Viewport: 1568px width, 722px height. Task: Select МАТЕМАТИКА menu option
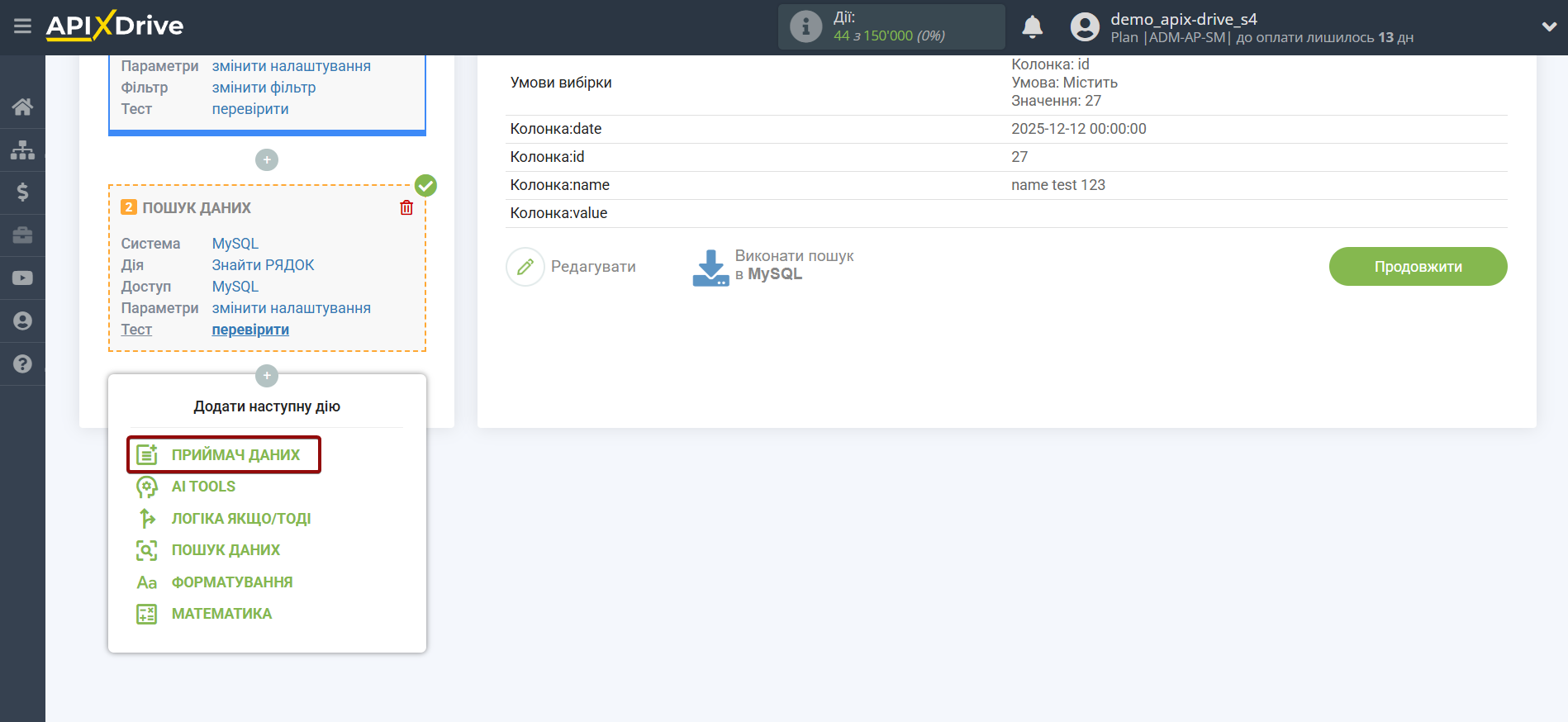click(x=221, y=614)
